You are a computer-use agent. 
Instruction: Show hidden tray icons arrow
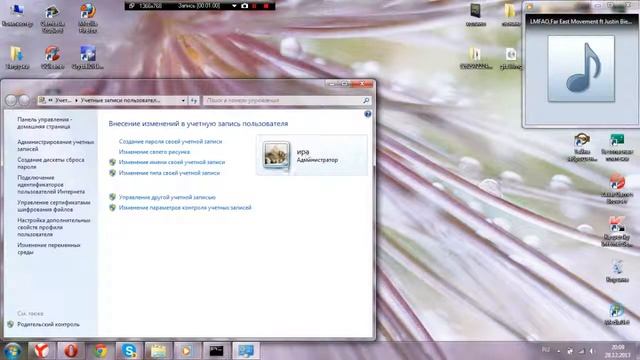point(559,351)
